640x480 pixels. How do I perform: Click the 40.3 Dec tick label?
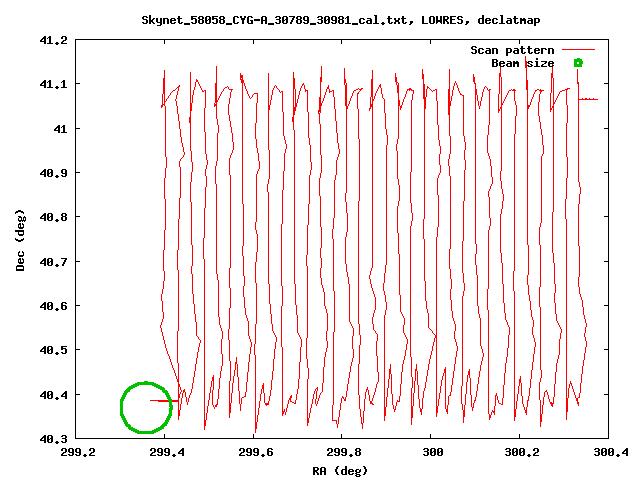pos(53,439)
